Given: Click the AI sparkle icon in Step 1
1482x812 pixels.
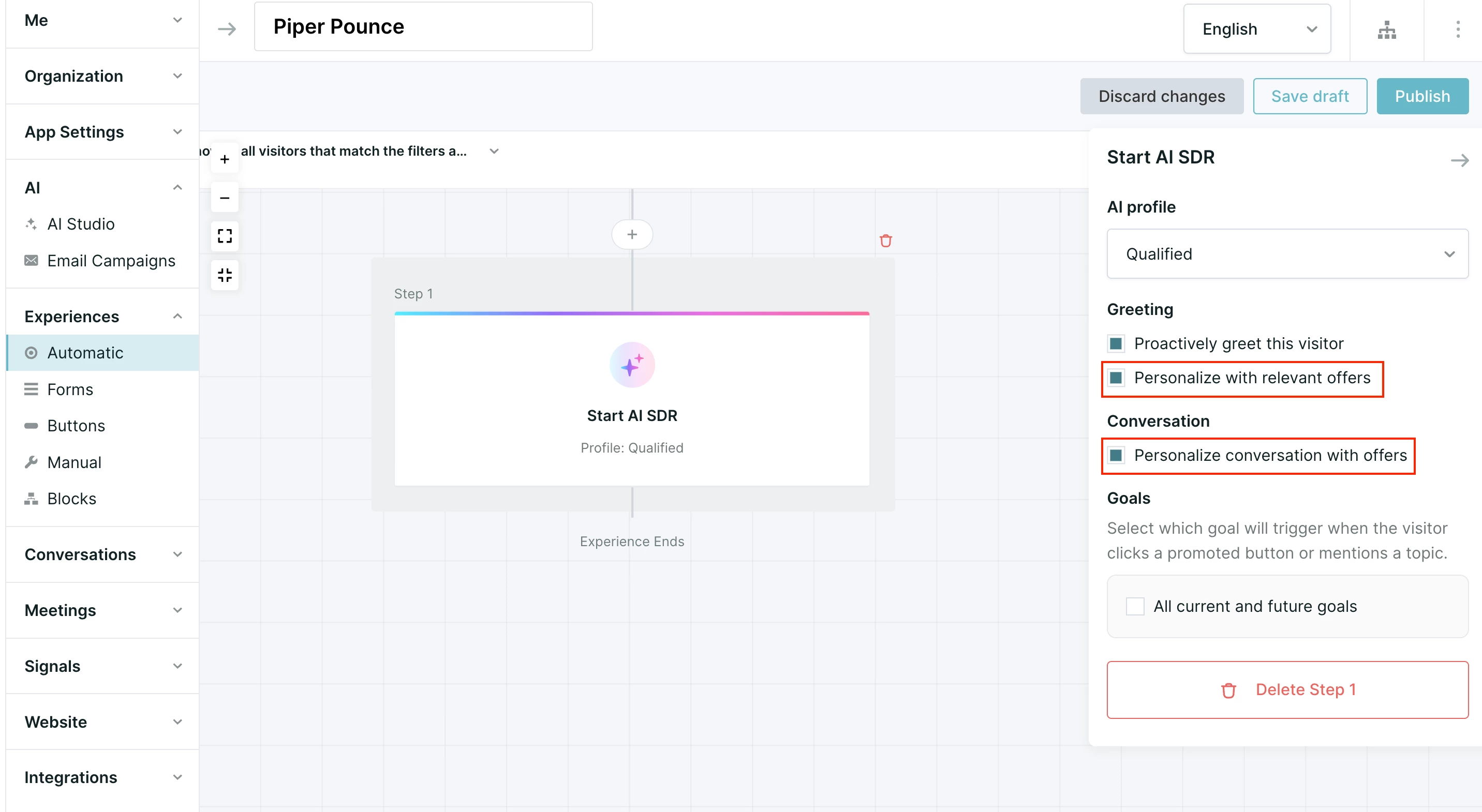Looking at the screenshot, I should pyautogui.click(x=632, y=365).
